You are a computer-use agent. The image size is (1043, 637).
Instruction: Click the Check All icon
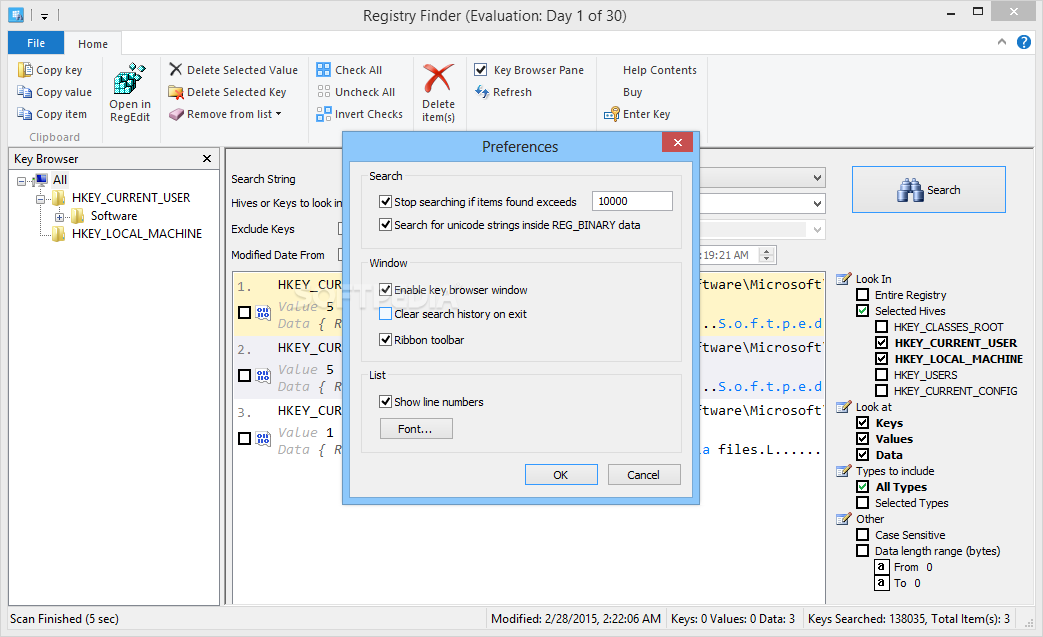pos(323,70)
